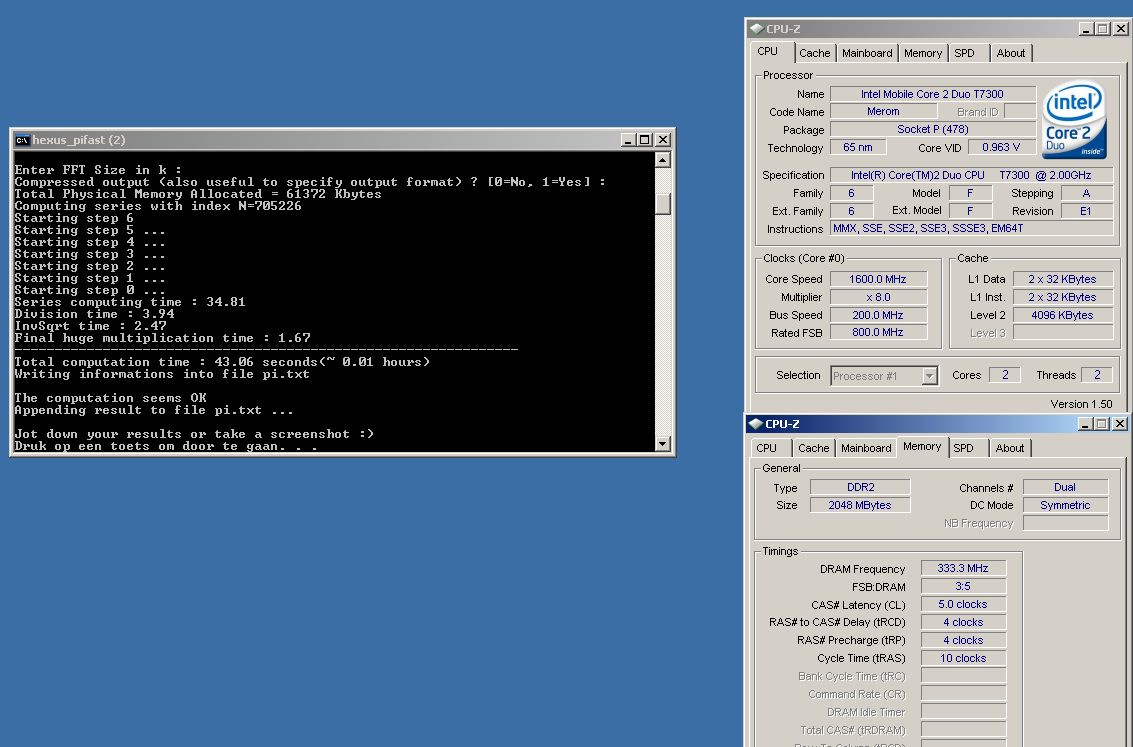Click the Package field 'Socket P (478)'

pyautogui.click(x=932, y=129)
